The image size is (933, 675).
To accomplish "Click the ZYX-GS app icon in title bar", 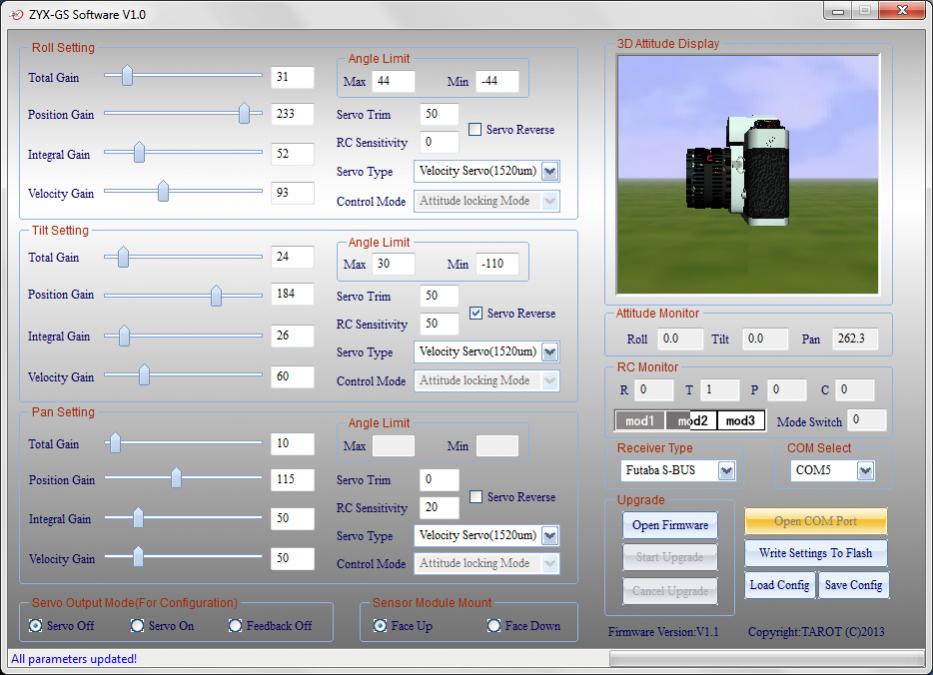I will click(x=15, y=14).
